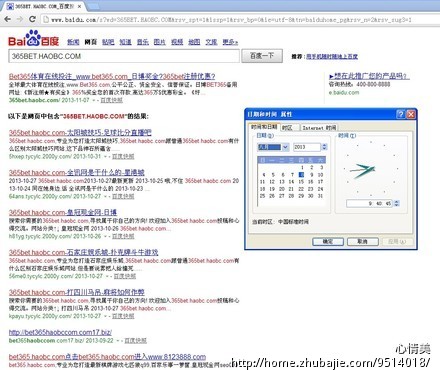440x370 pixels.
Task: Click the search box containing 365BET.HAOBC.COM
Action: pos(124,56)
